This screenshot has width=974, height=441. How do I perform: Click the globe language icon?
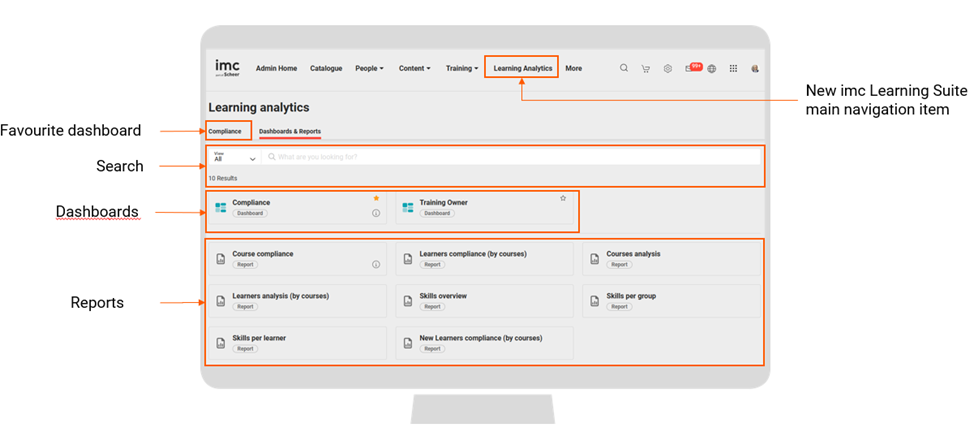tap(712, 69)
